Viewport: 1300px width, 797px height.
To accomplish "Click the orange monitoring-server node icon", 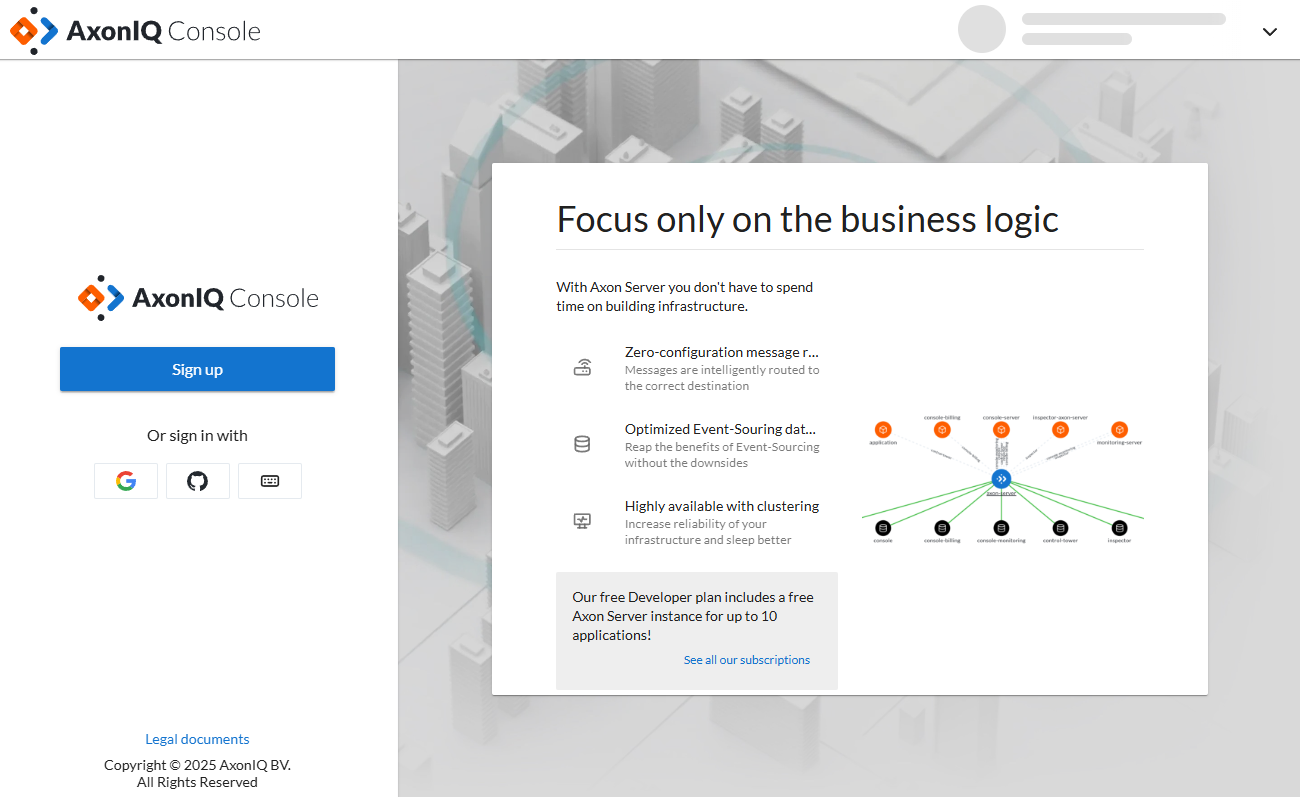I will [1119, 429].
